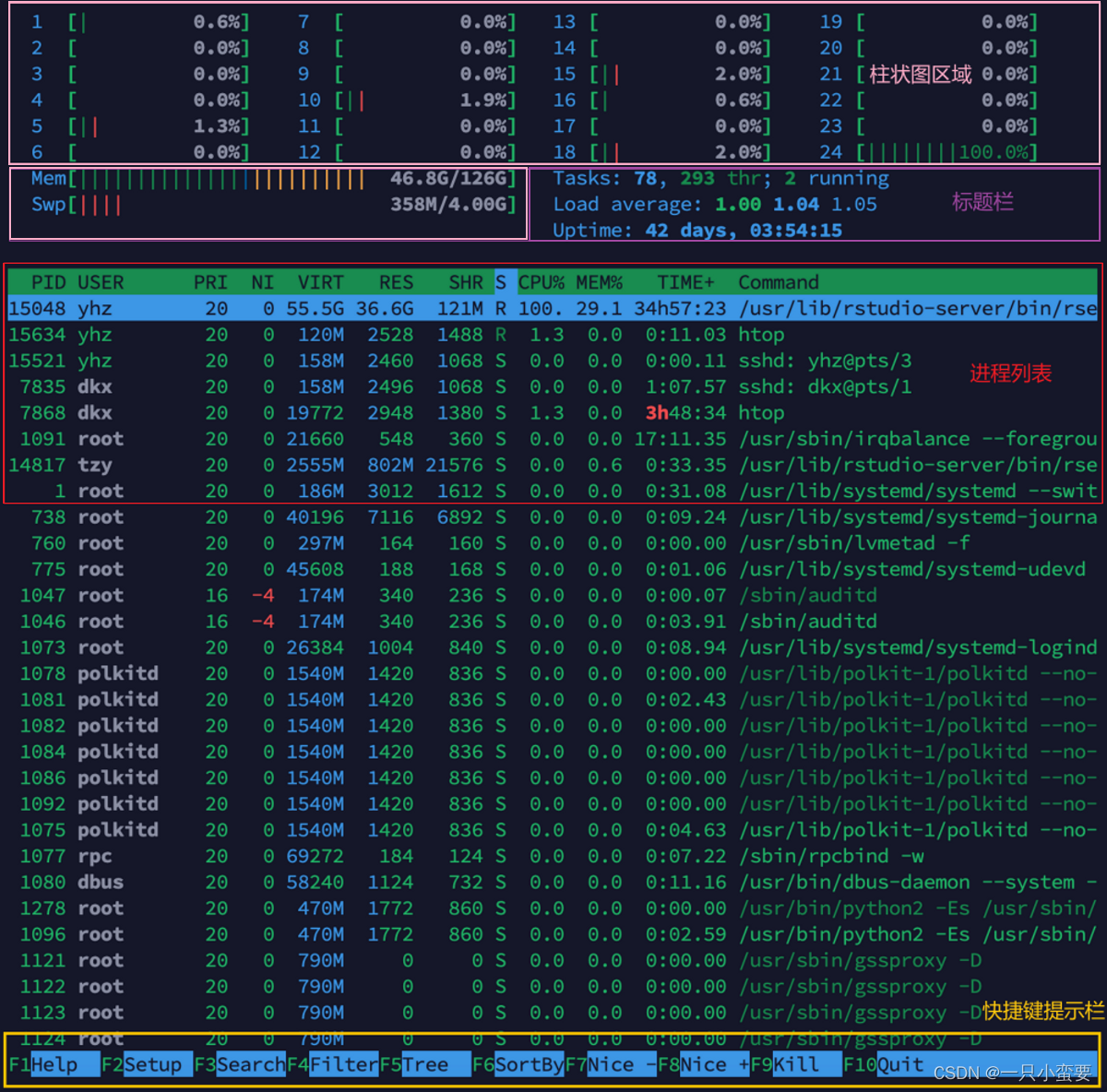
Task: Click F8 Nice plus button
Action: point(704,1064)
